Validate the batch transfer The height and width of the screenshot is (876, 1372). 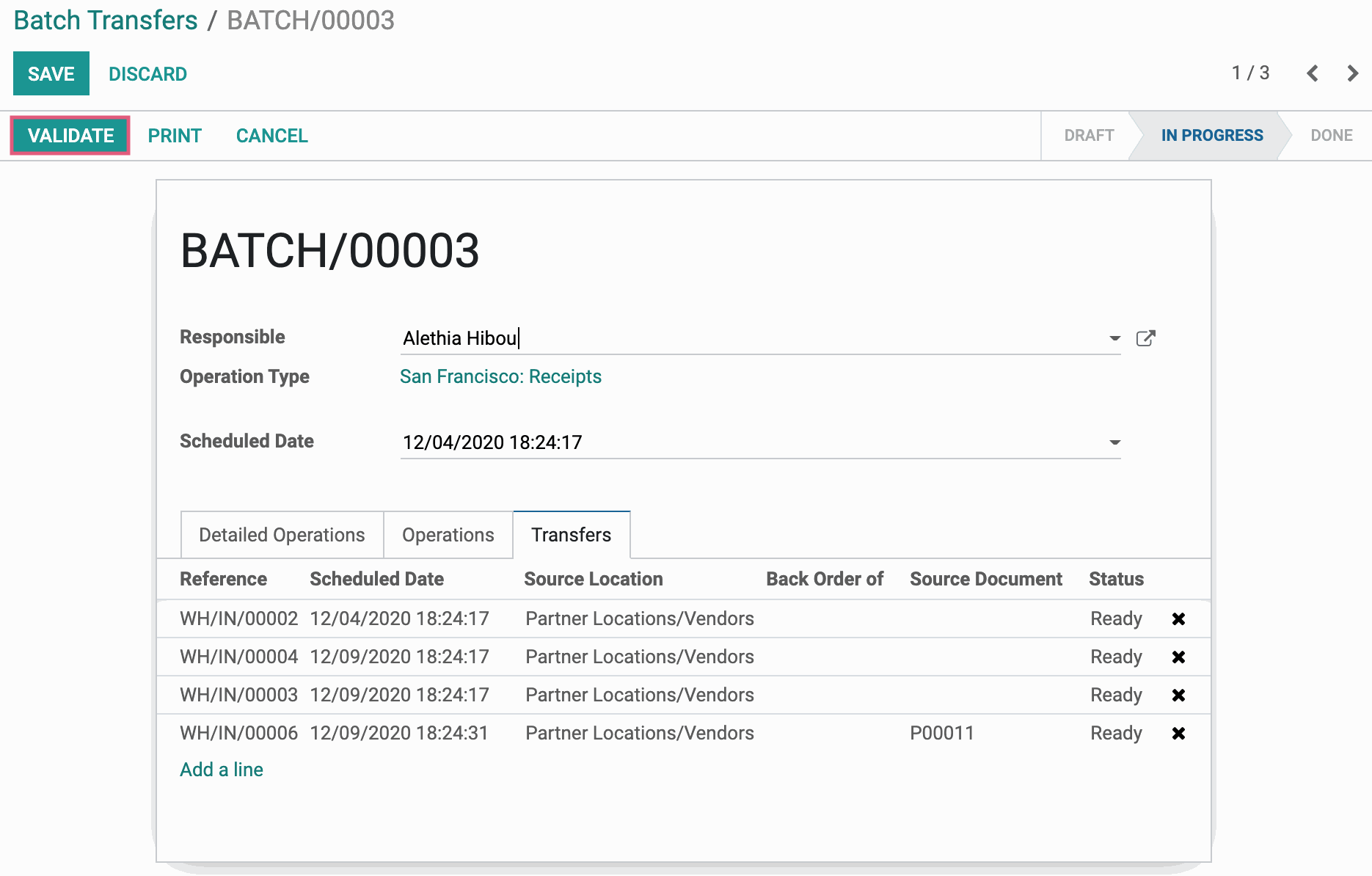coord(70,136)
